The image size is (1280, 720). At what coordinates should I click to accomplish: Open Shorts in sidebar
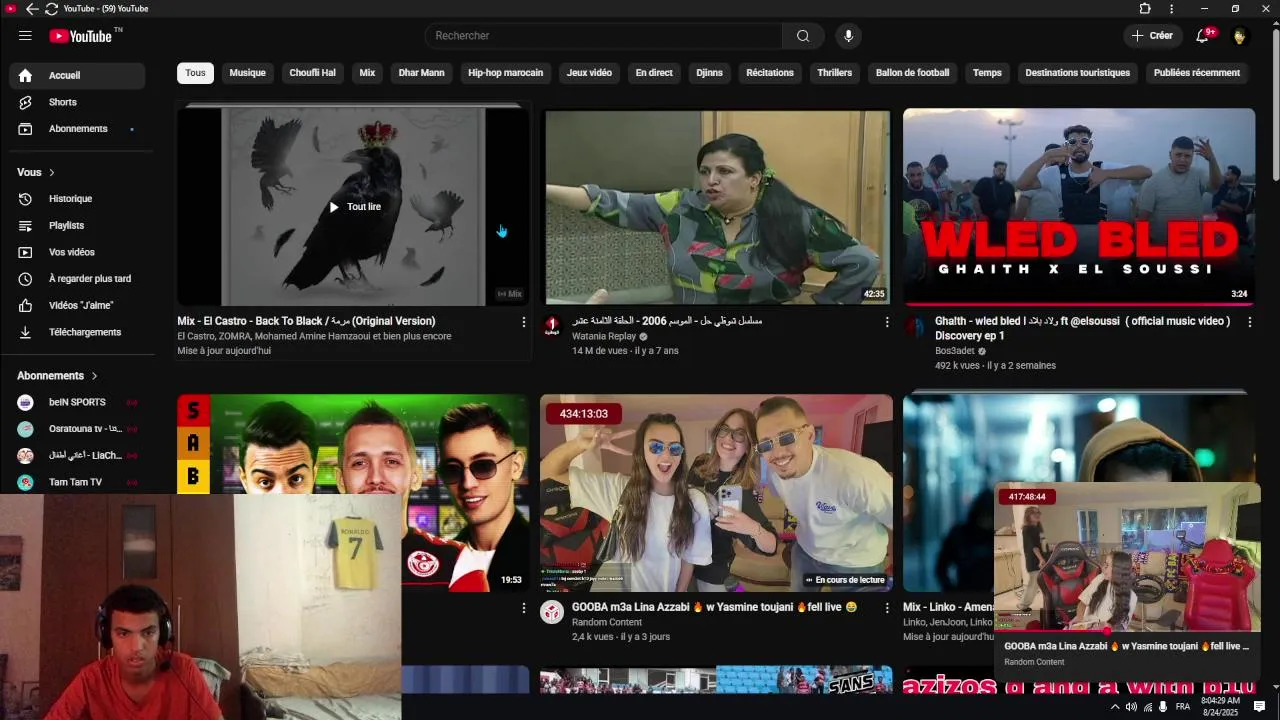77,102
